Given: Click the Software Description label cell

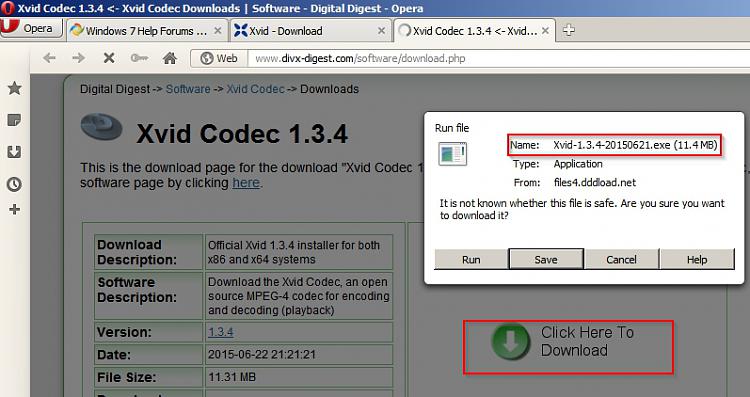Looking at the screenshot, I should (x=149, y=296).
